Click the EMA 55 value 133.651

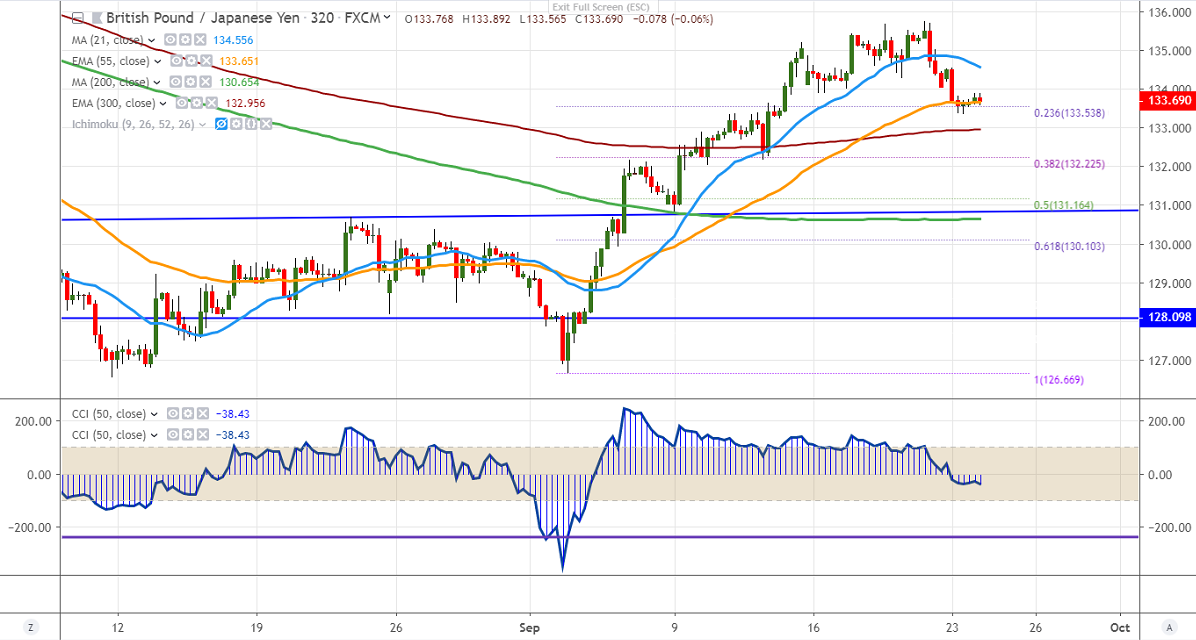(x=240, y=61)
